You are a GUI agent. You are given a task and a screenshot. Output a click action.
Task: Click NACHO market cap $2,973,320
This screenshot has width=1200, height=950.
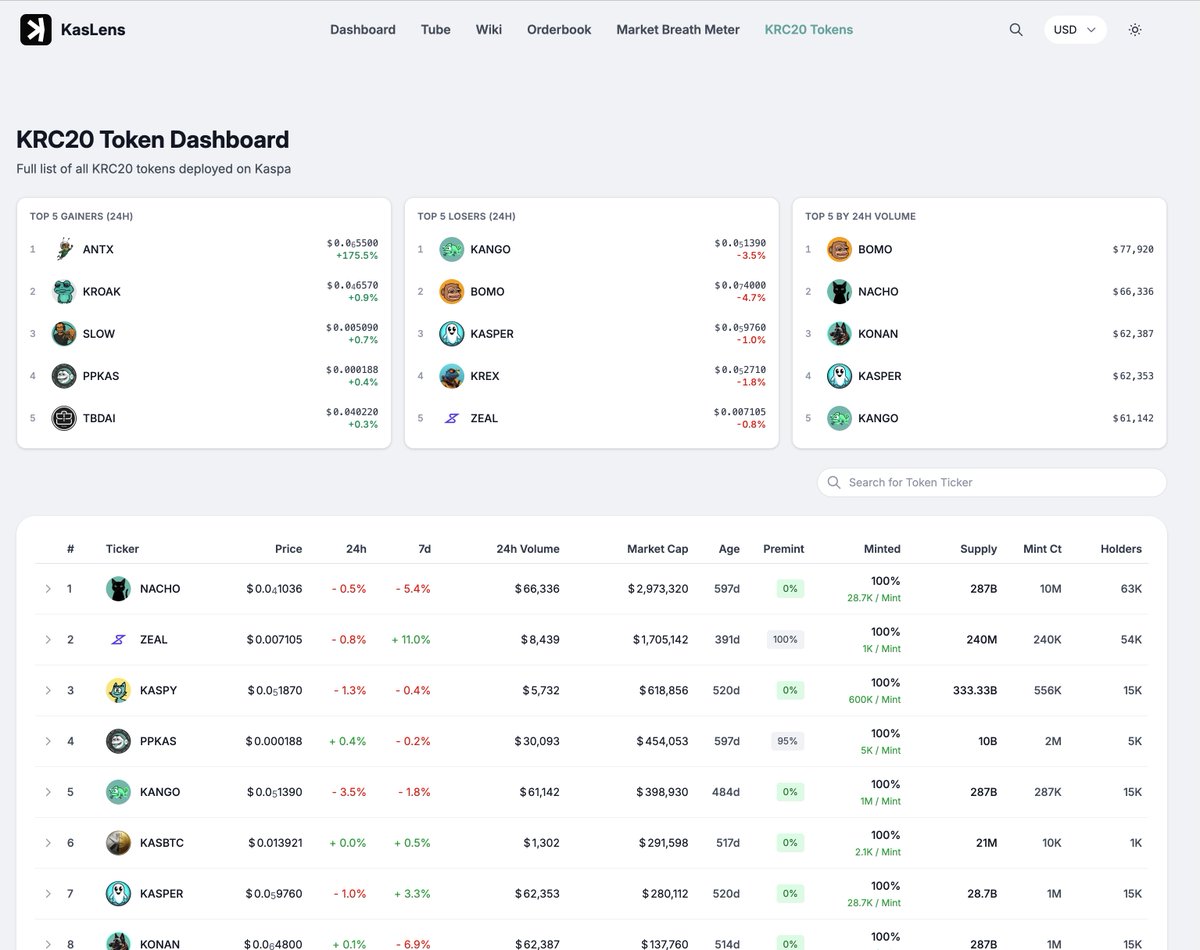pos(658,589)
